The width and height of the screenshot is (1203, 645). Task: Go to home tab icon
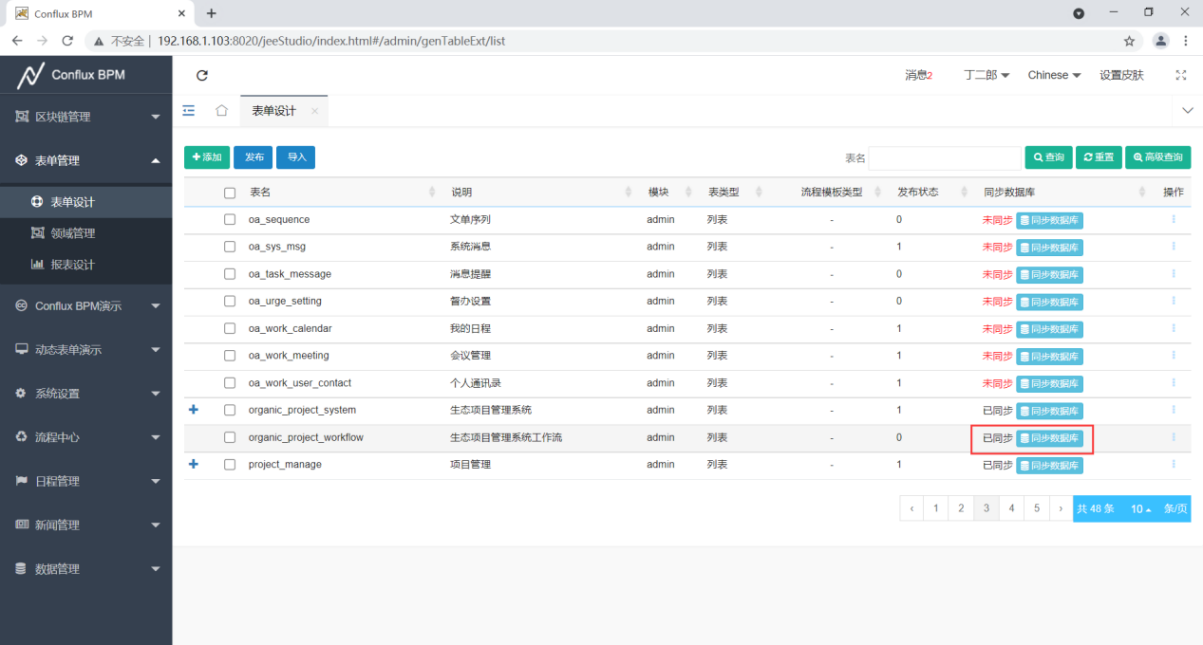pos(222,110)
